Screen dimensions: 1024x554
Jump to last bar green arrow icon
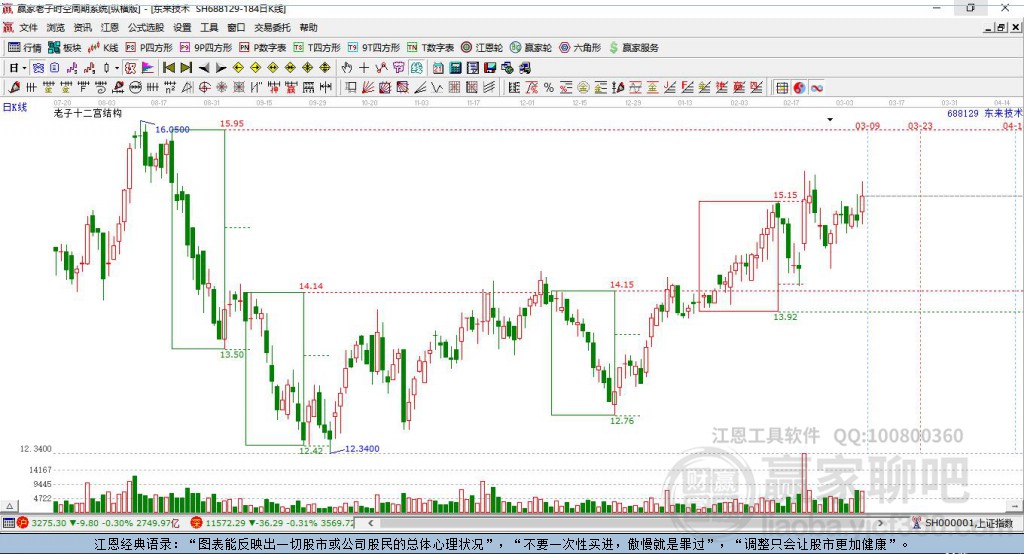pos(186,68)
